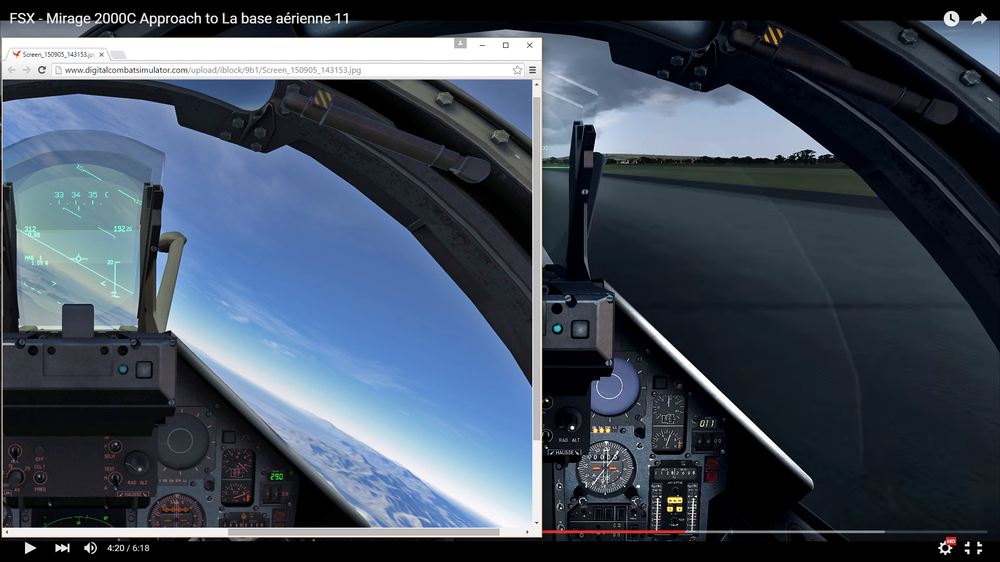The image size is (1000, 562).
Task: Share the video via arrow icon
Action: [x=979, y=18]
